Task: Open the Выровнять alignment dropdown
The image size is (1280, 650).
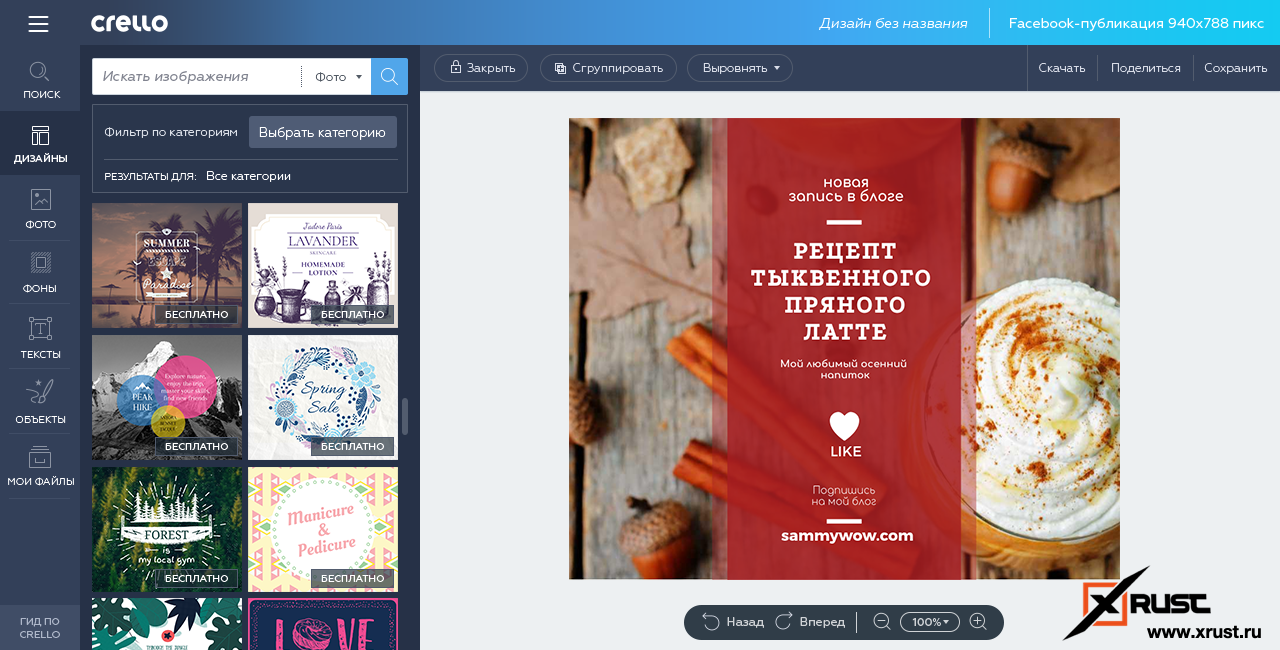Action: tap(739, 68)
